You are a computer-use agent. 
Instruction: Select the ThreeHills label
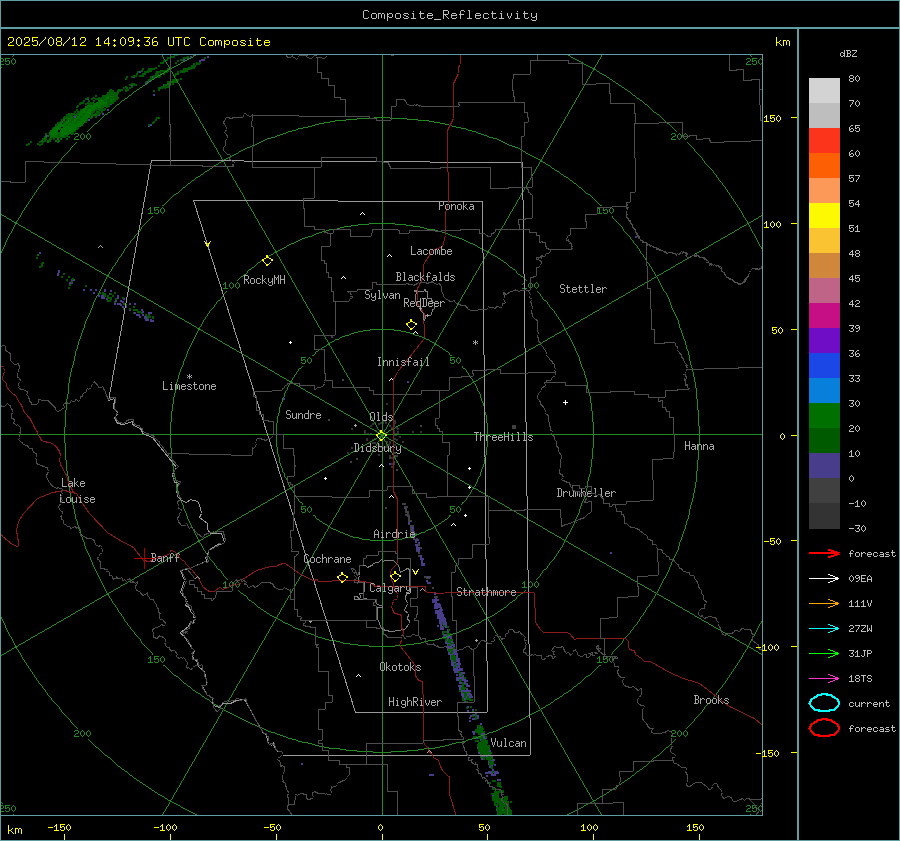click(x=503, y=437)
